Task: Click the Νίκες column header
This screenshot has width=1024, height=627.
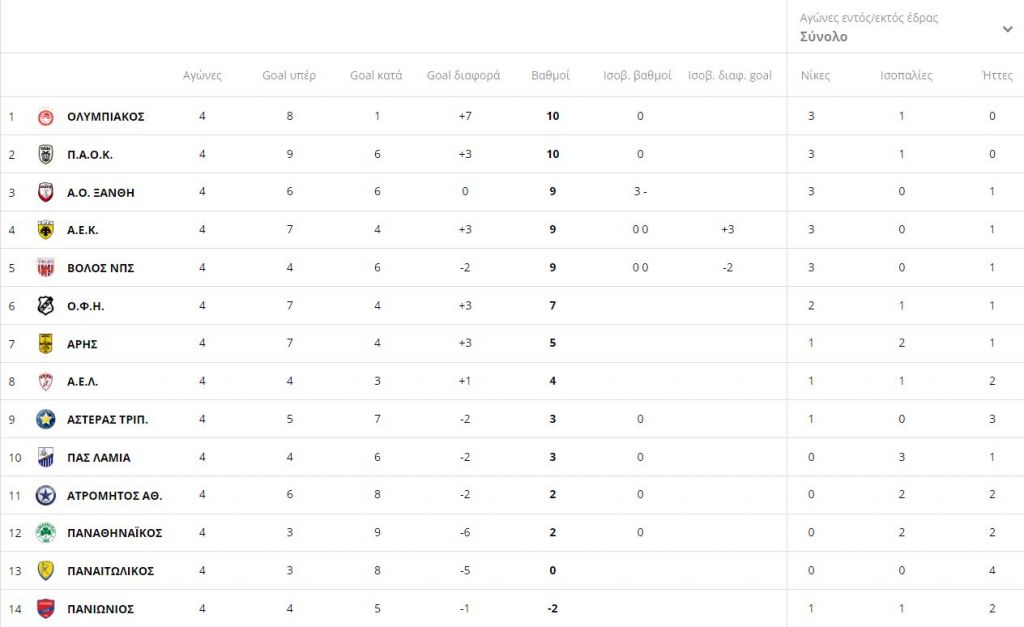Action: [815, 75]
